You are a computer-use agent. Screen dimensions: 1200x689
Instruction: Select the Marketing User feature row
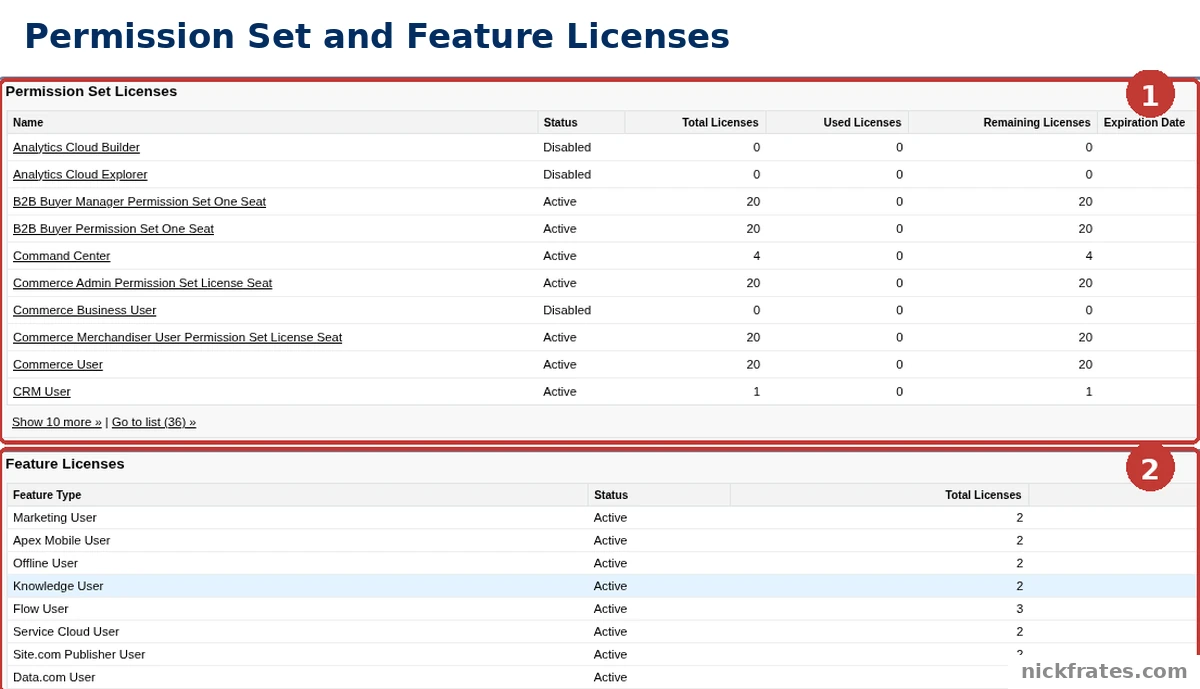601,517
